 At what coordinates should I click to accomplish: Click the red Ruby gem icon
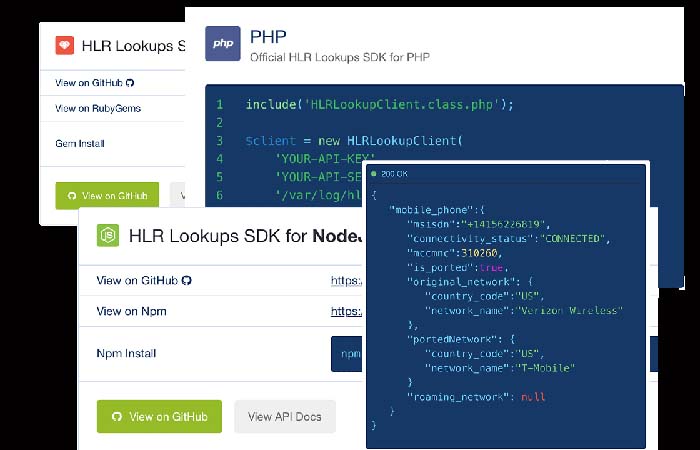pos(65,46)
